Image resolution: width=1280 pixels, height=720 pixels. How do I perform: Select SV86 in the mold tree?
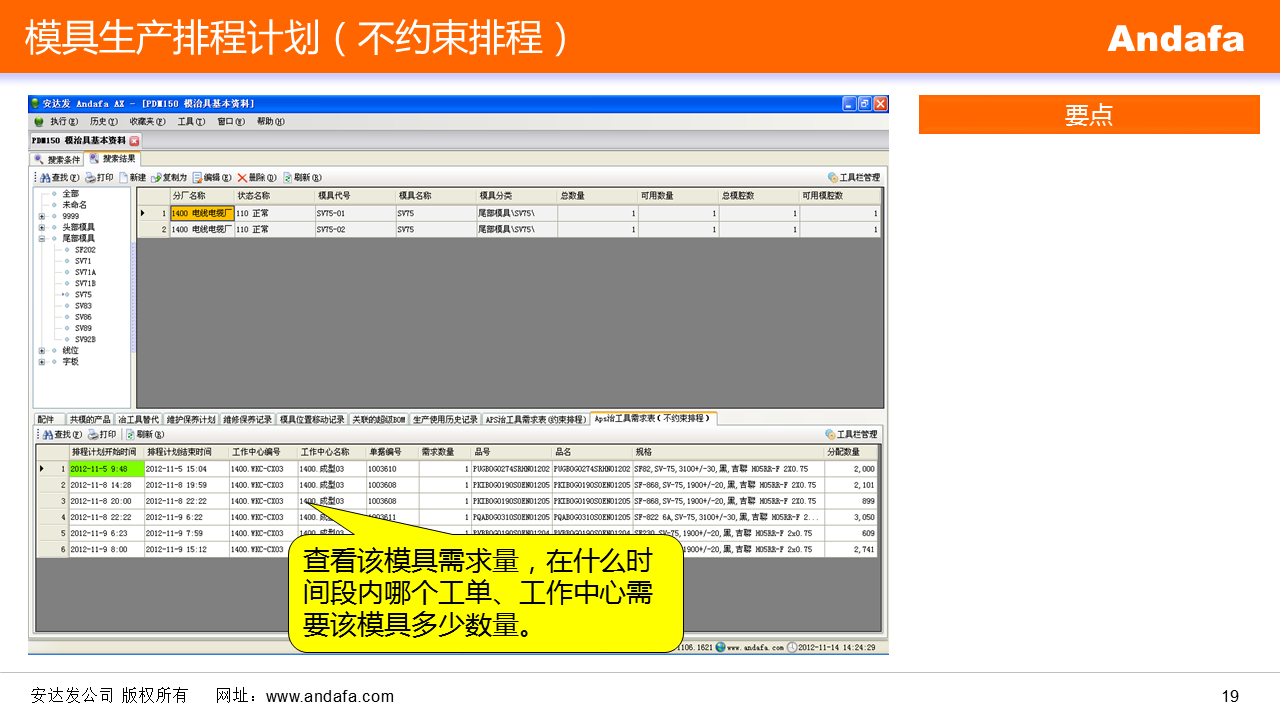click(x=83, y=317)
